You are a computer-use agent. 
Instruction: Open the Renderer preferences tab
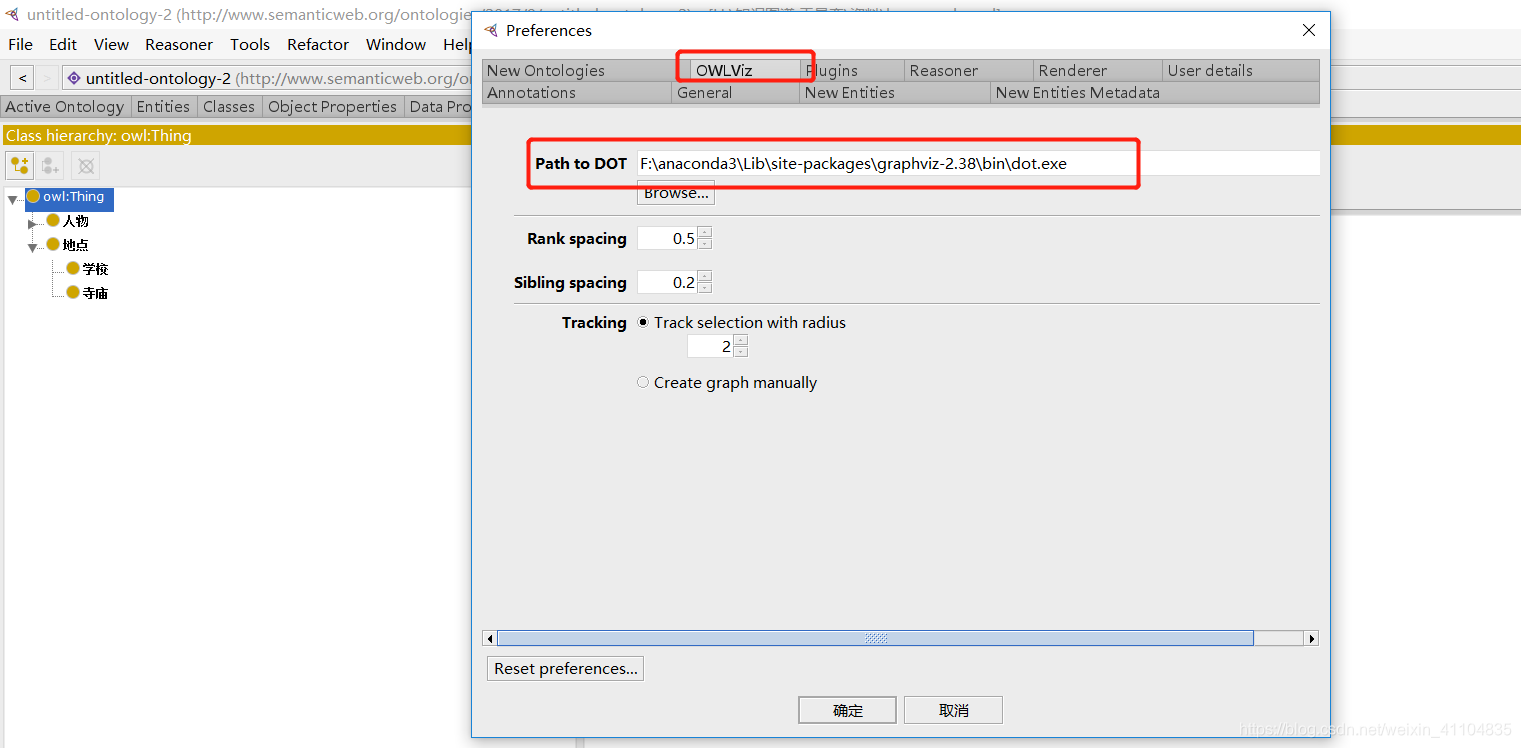(1098, 70)
